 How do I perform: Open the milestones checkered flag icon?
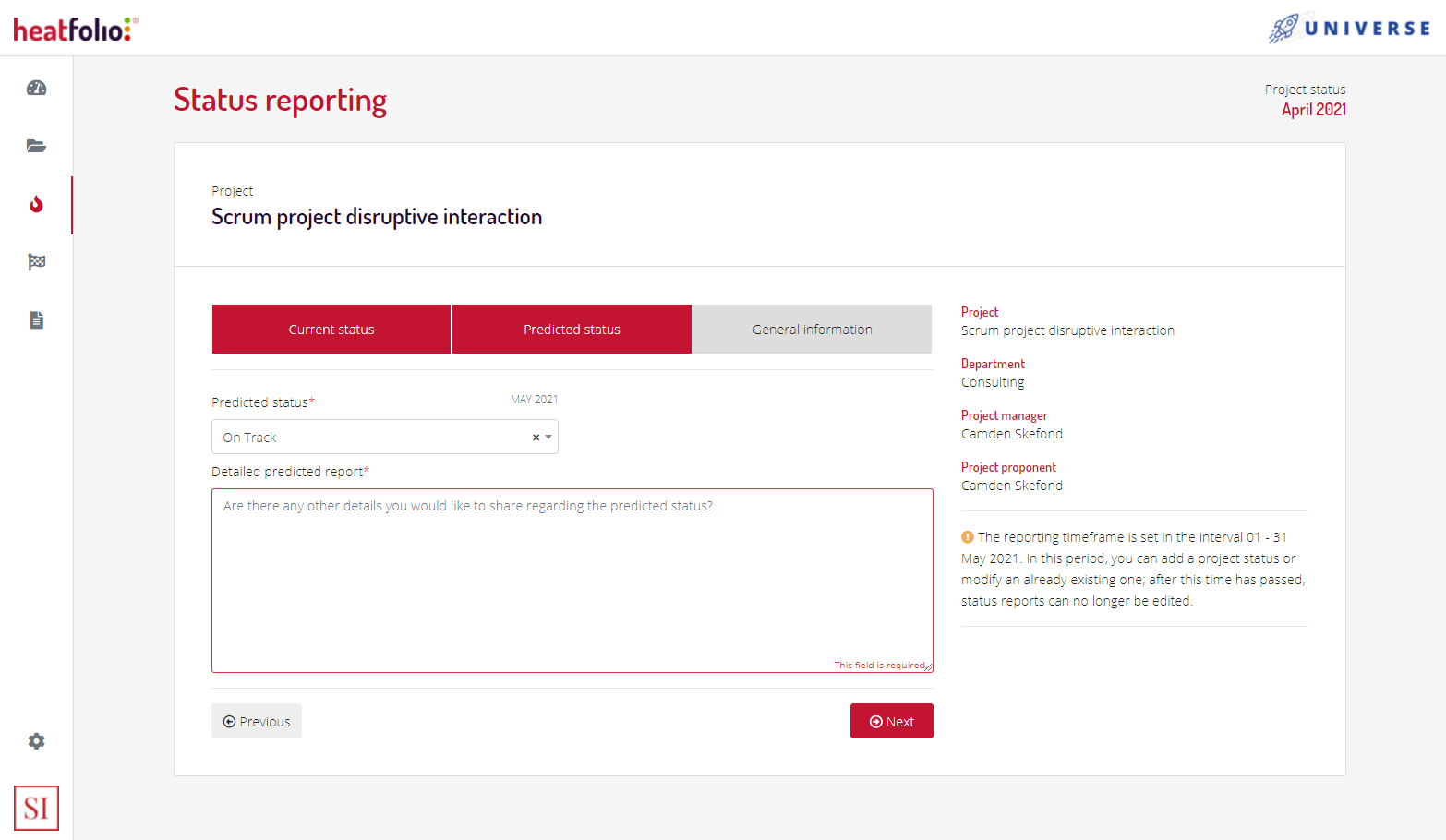click(36, 262)
